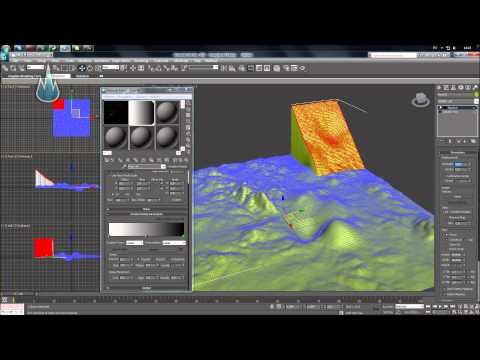This screenshot has width=480, height=360.
Task: Expand the Output rollout in Material Editor
Action: (x=146, y=288)
